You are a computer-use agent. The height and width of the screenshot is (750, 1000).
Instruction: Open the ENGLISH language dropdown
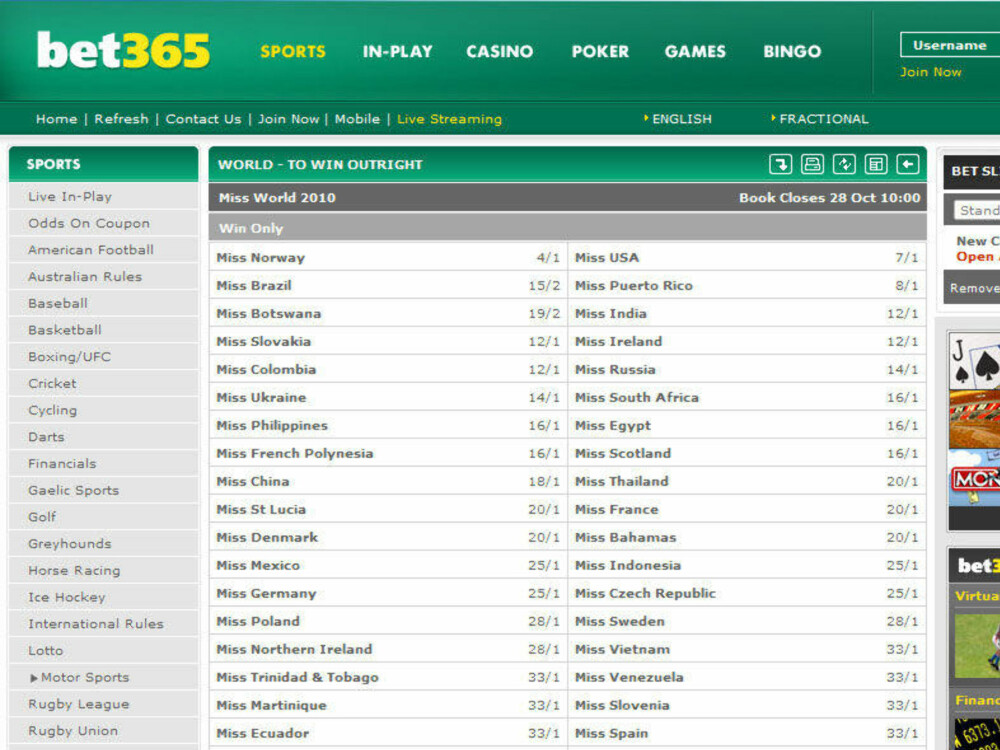click(x=678, y=119)
